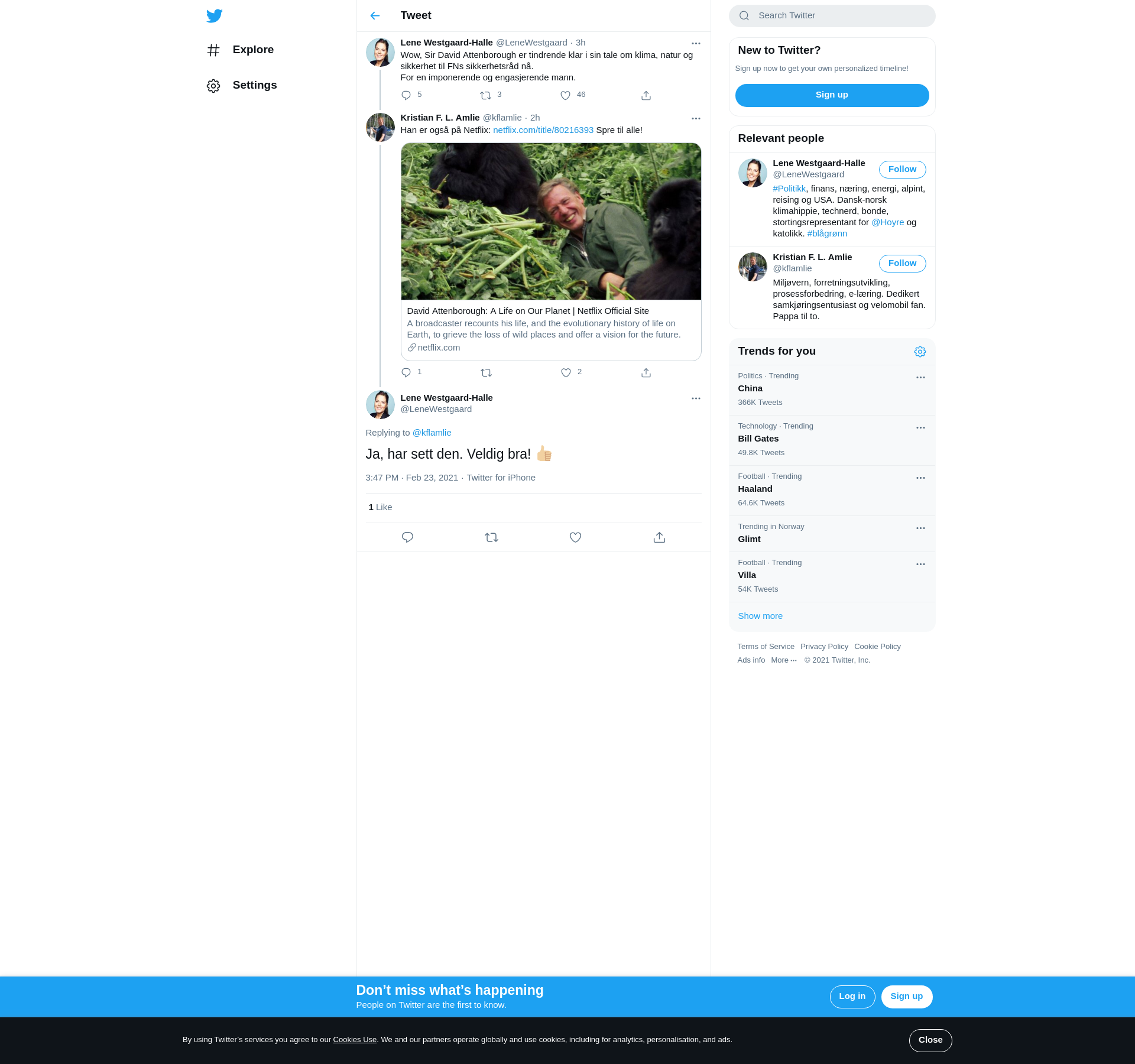Share Lene's tweet about David Attenborough
Viewport: 1135px width, 1064px height.
click(646, 95)
